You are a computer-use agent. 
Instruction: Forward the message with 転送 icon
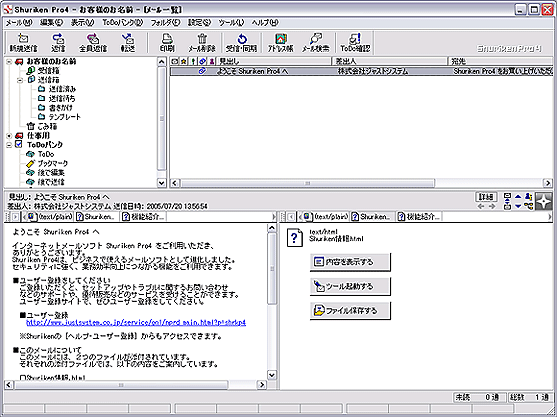128,43
